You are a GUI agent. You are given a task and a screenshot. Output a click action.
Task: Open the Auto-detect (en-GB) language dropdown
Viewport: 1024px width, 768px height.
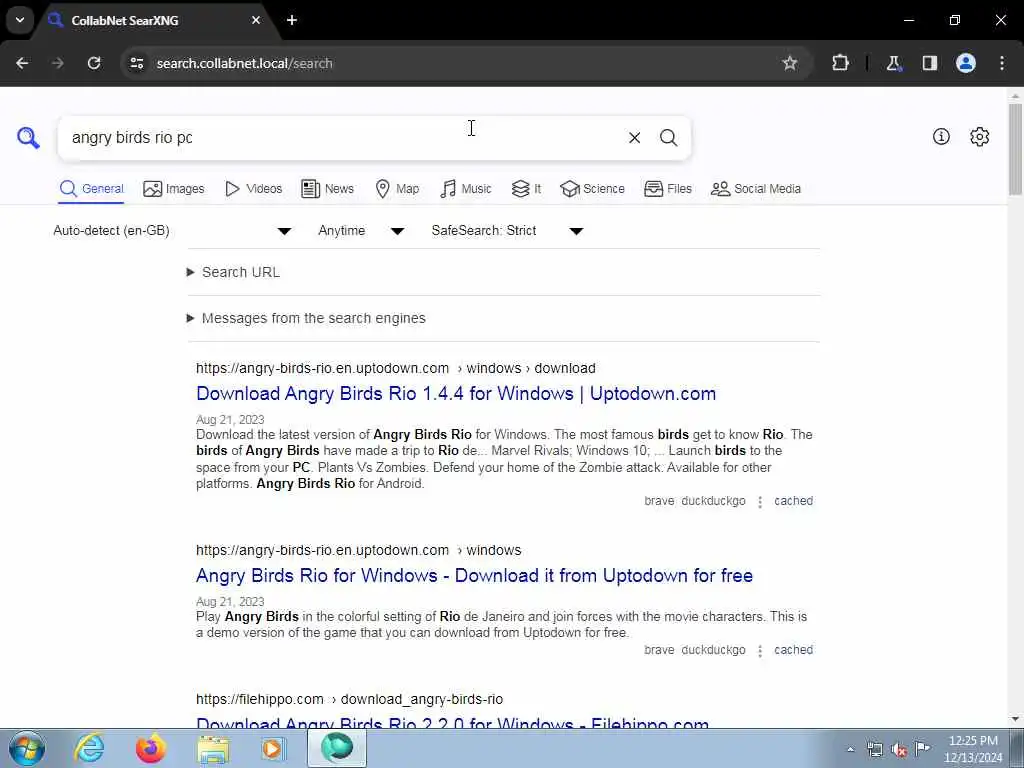coord(172,231)
